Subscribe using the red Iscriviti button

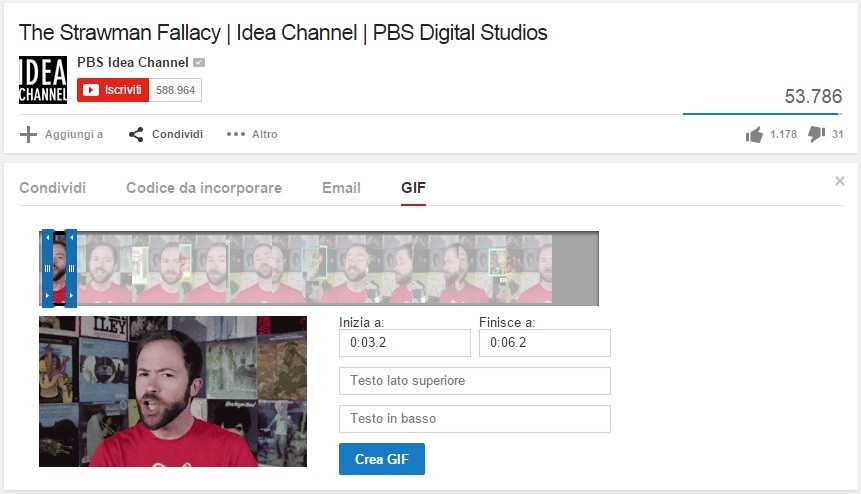click(113, 90)
